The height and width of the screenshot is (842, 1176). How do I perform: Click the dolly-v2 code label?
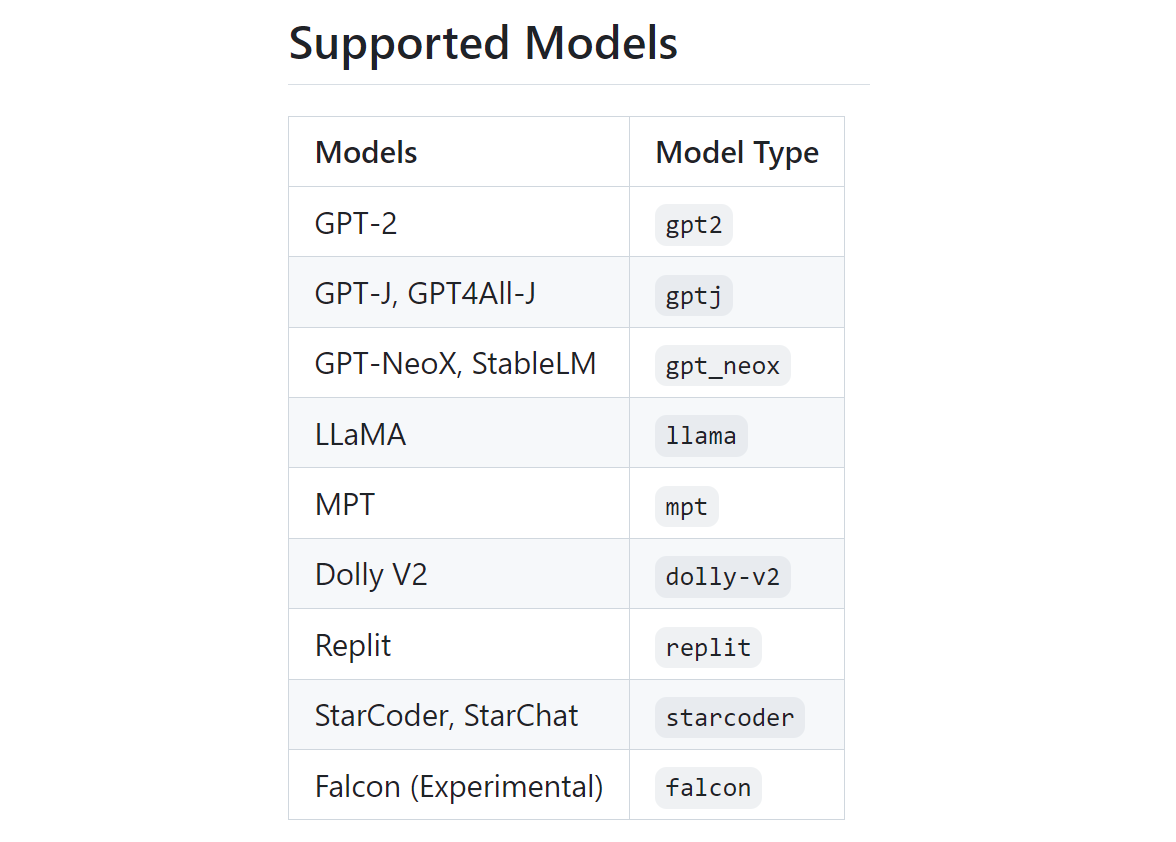(723, 577)
